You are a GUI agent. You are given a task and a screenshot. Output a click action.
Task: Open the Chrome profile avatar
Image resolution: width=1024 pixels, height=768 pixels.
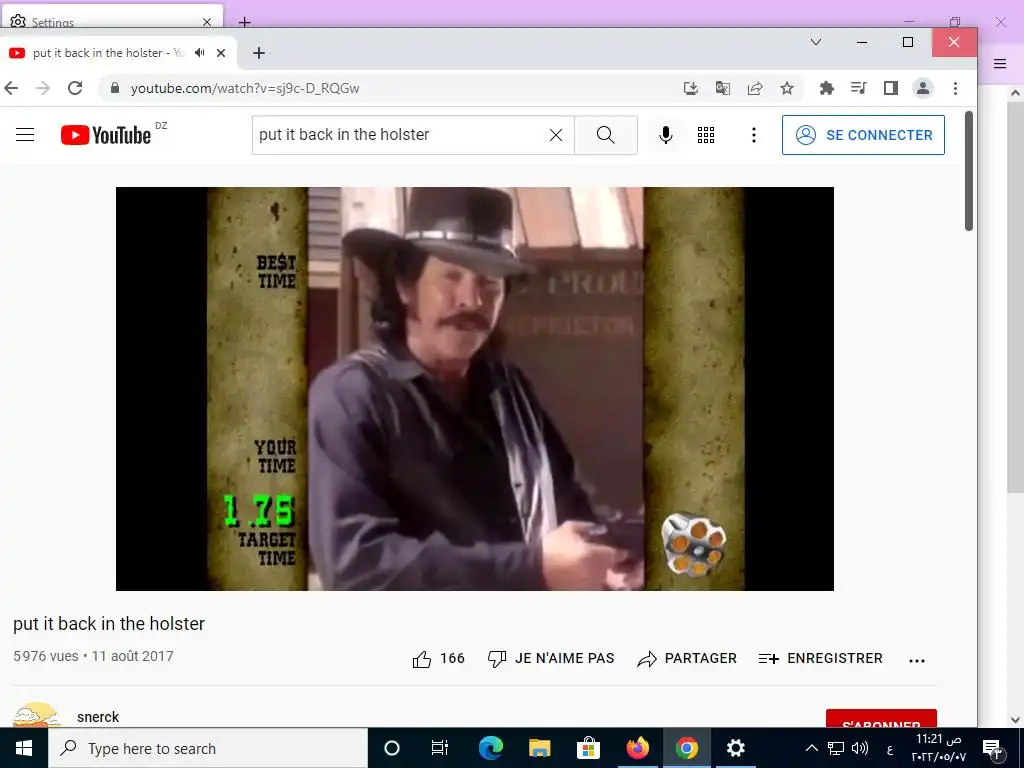923,88
